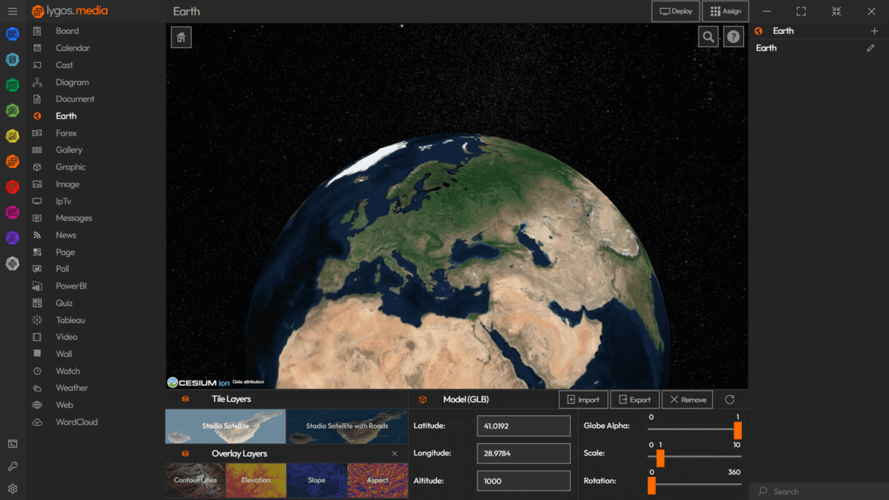The image size is (889, 500).
Task: Click the yellow workspace icon in sidebar
Action: point(12,136)
